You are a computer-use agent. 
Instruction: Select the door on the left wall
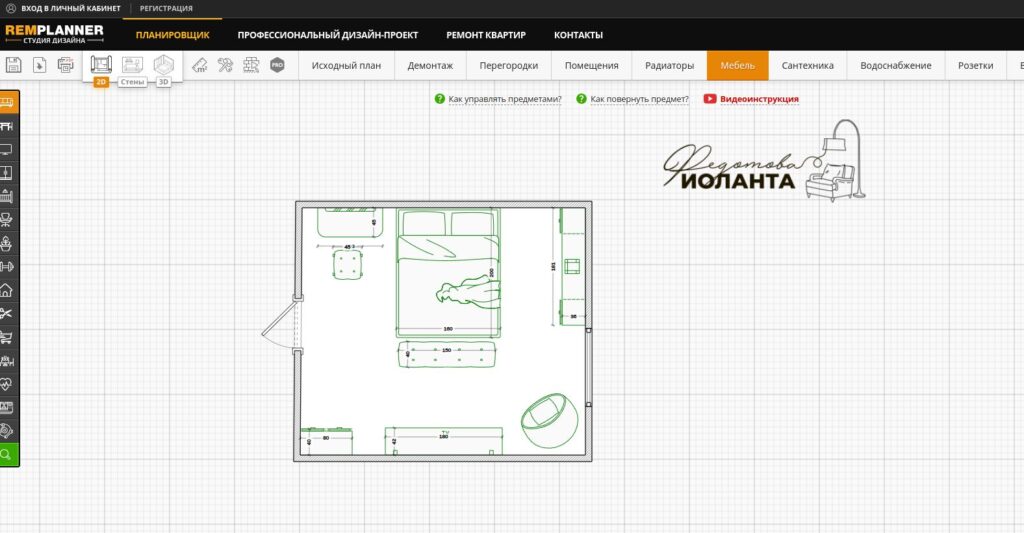point(284,325)
